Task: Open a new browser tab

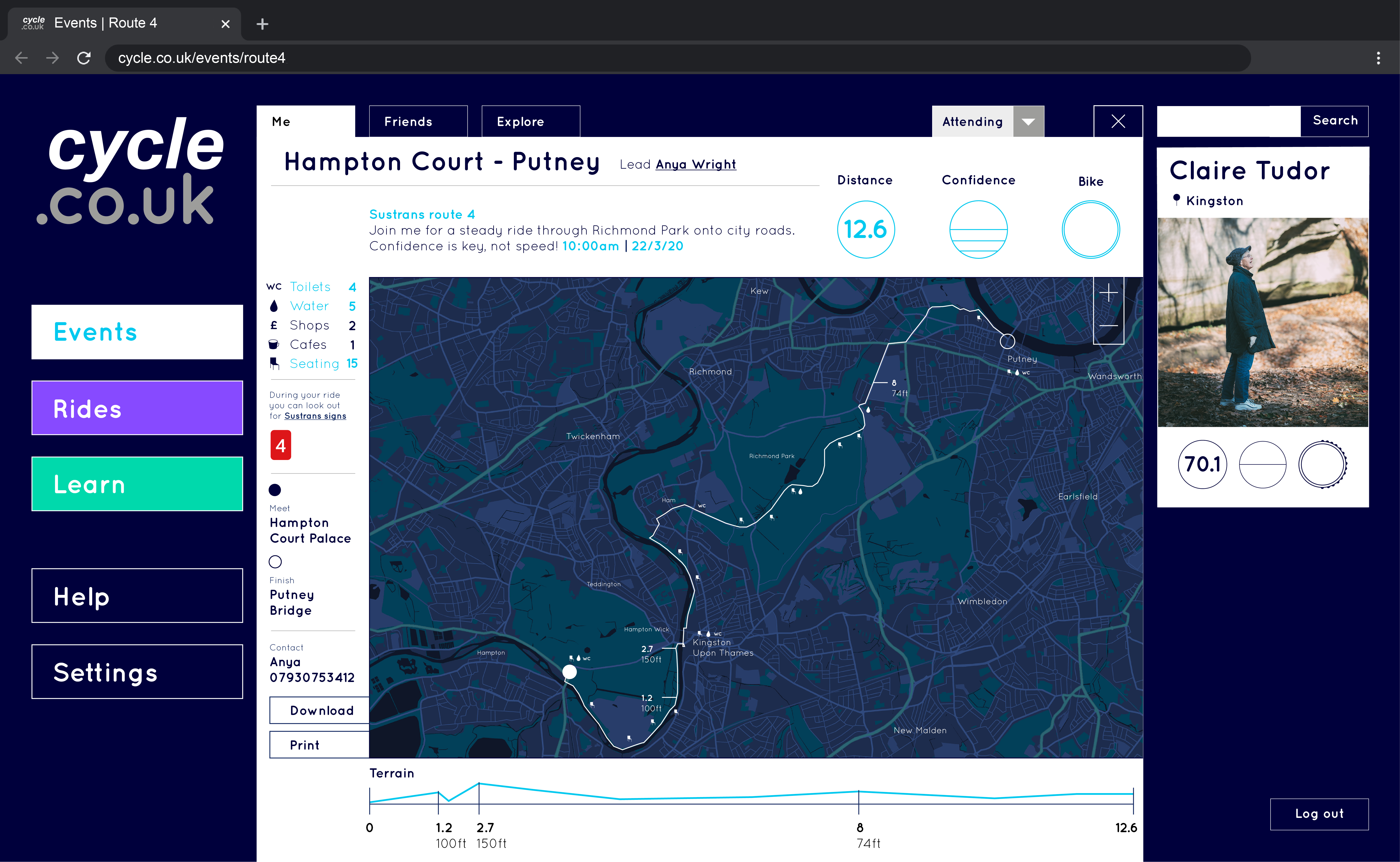Action: (x=262, y=24)
